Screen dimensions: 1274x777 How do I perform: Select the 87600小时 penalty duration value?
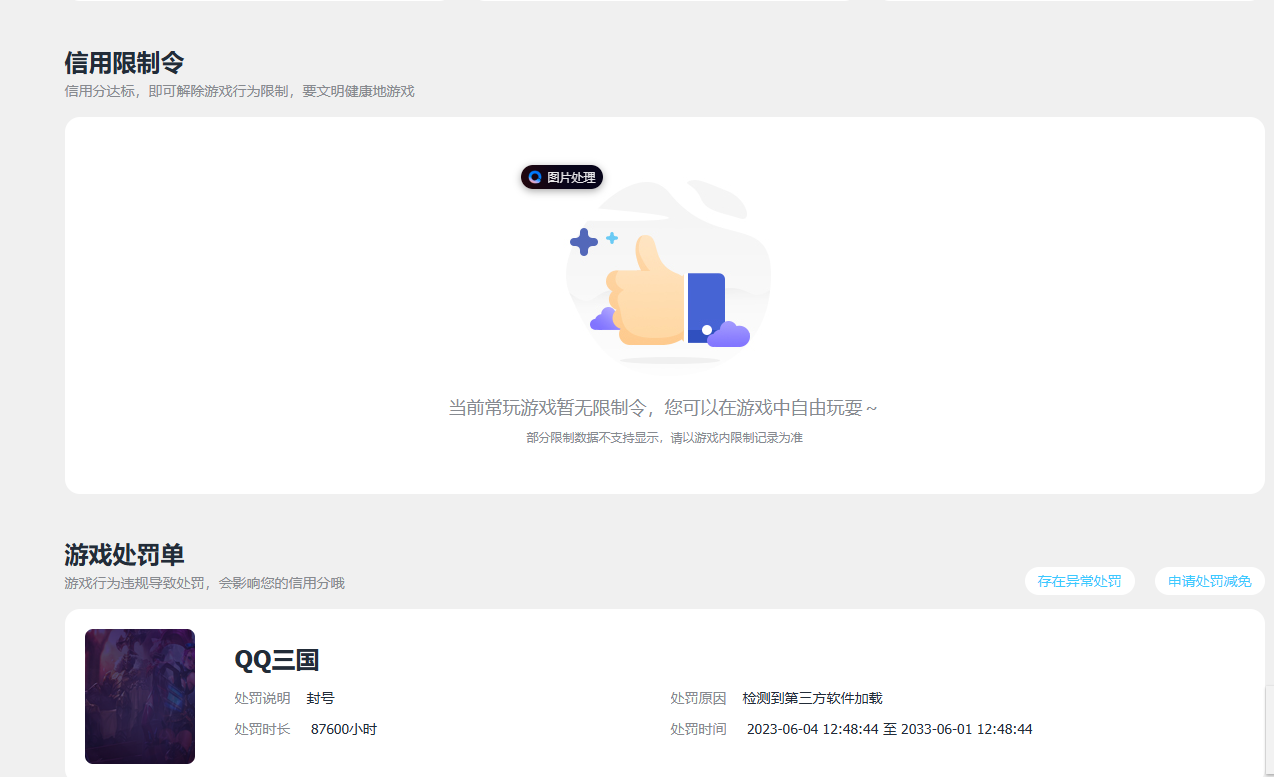(344, 729)
